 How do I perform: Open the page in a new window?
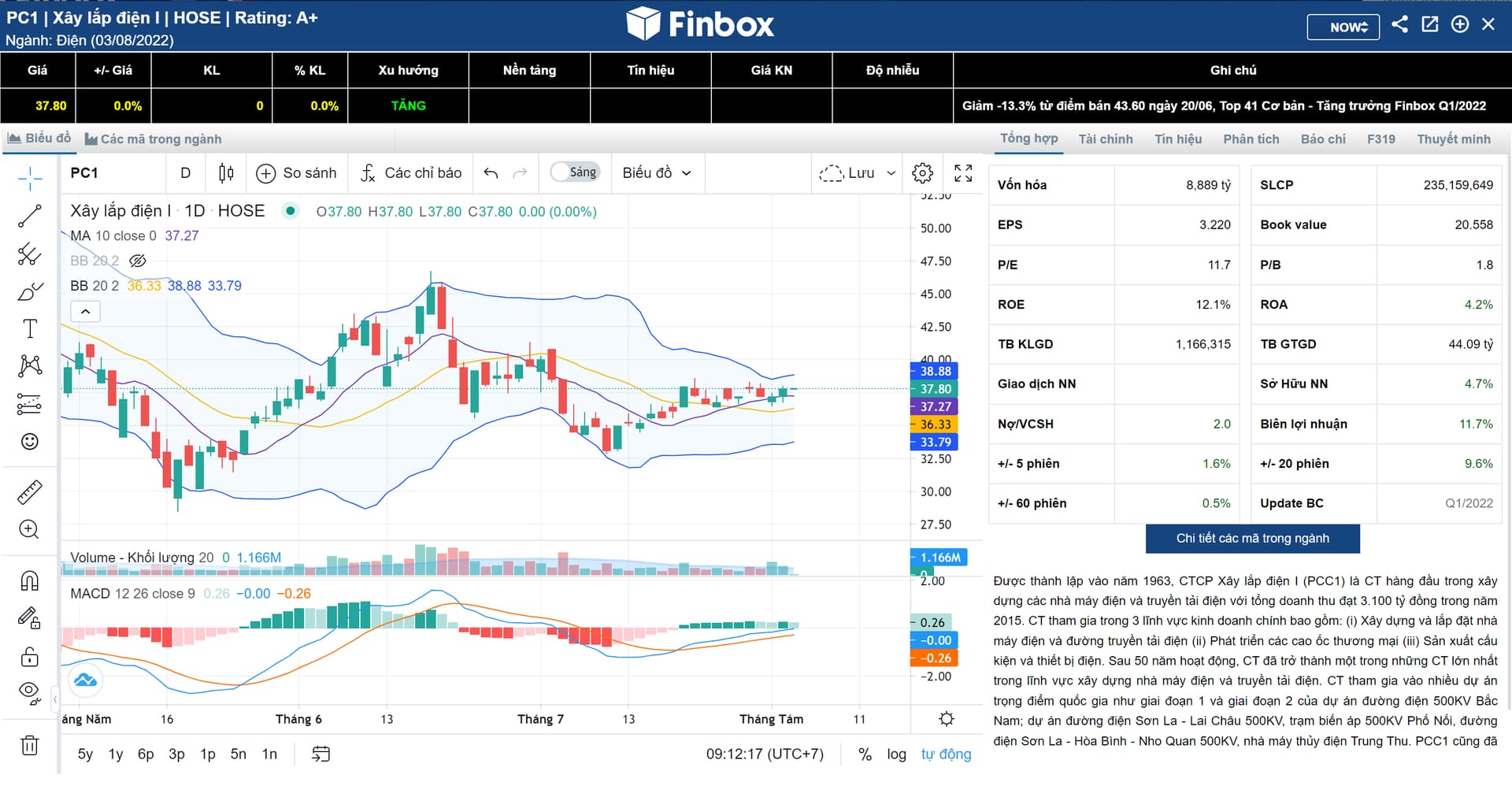click(1429, 24)
